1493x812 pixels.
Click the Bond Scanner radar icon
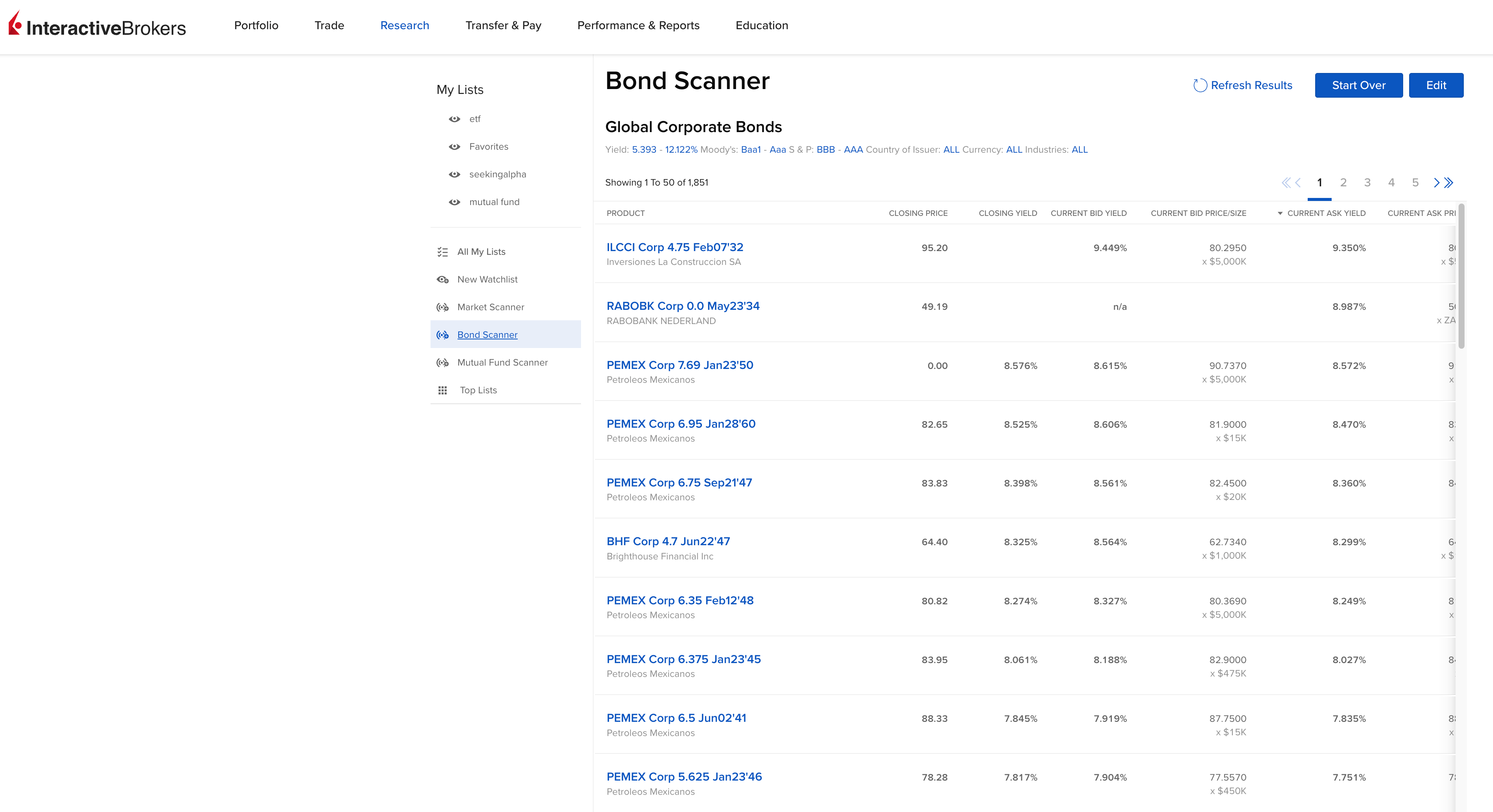pyautogui.click(x=443, y=335)
